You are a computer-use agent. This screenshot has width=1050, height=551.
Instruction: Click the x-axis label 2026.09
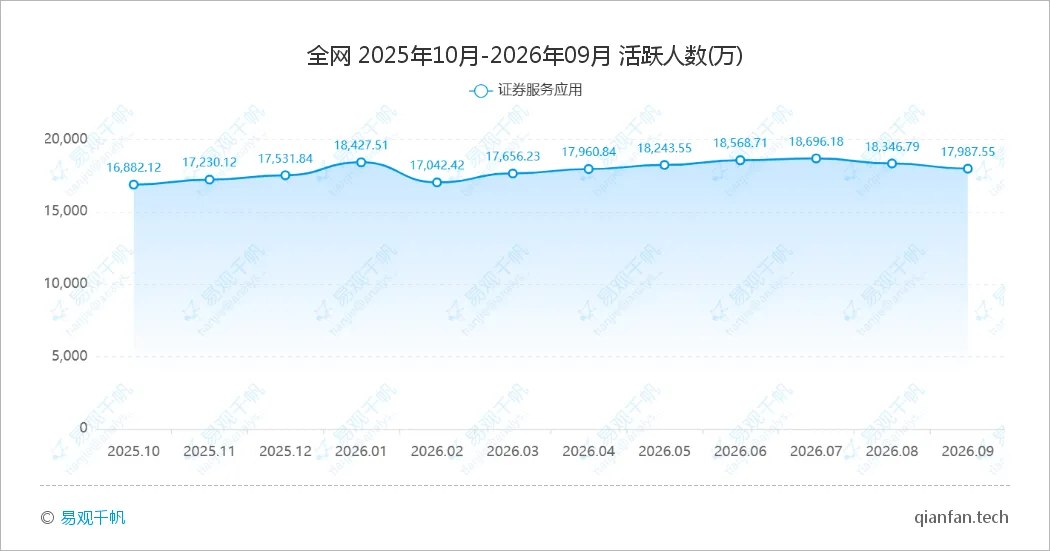[x=968, y=451]
